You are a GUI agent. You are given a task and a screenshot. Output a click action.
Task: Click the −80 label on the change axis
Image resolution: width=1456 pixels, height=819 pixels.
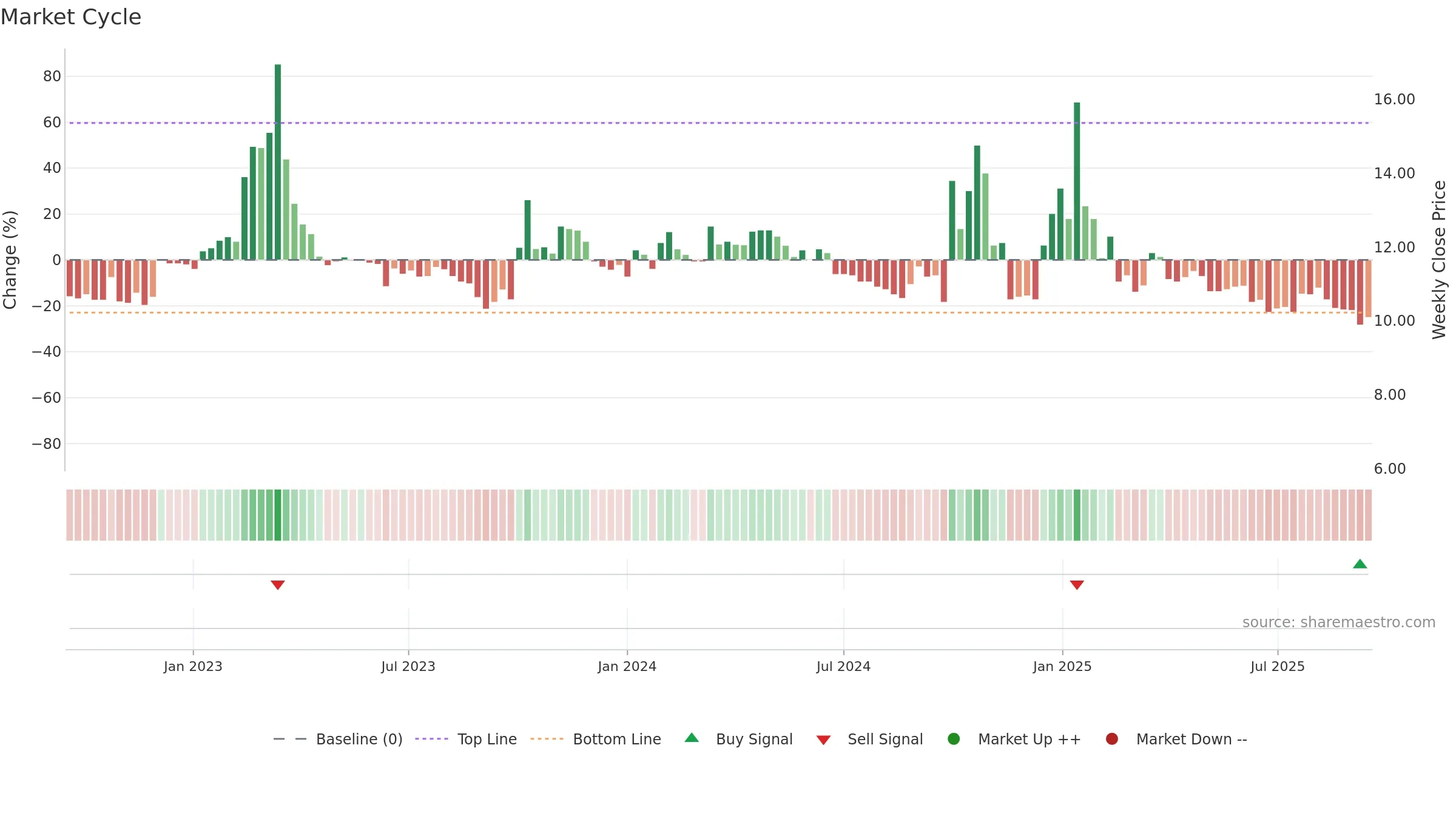click(x=47, y=444)
